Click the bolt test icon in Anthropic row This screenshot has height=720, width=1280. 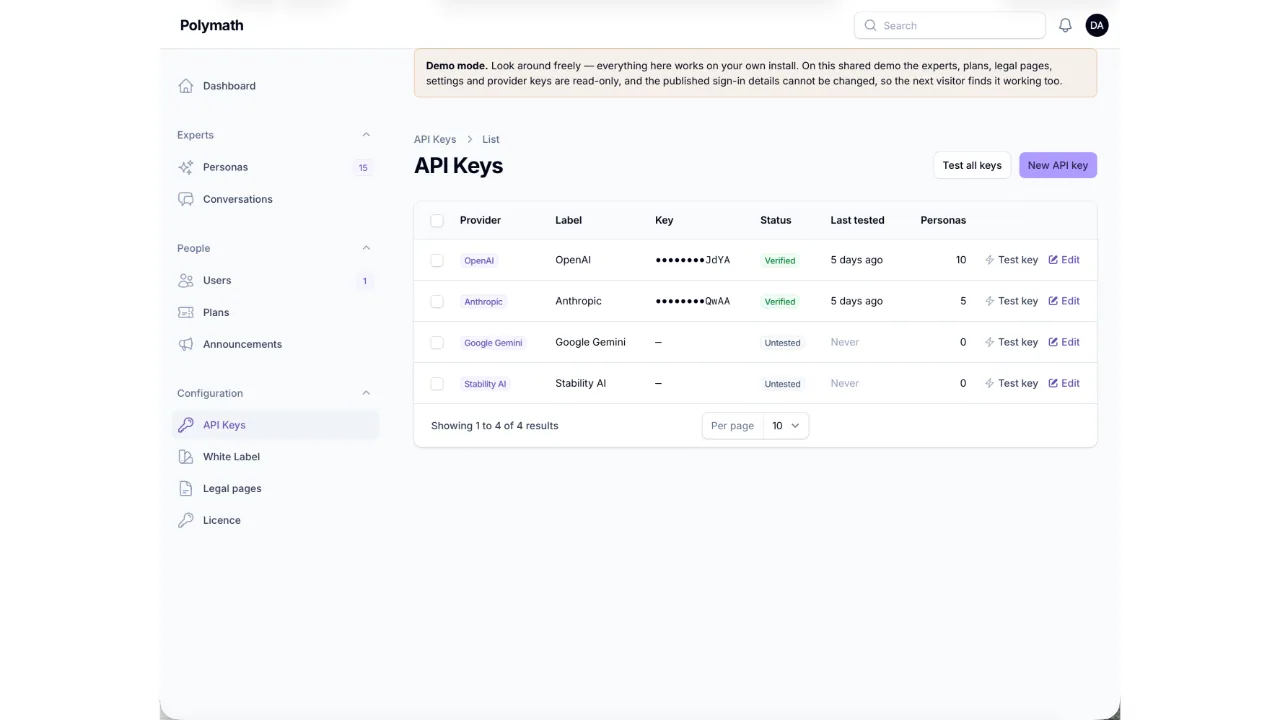[990, 301]
